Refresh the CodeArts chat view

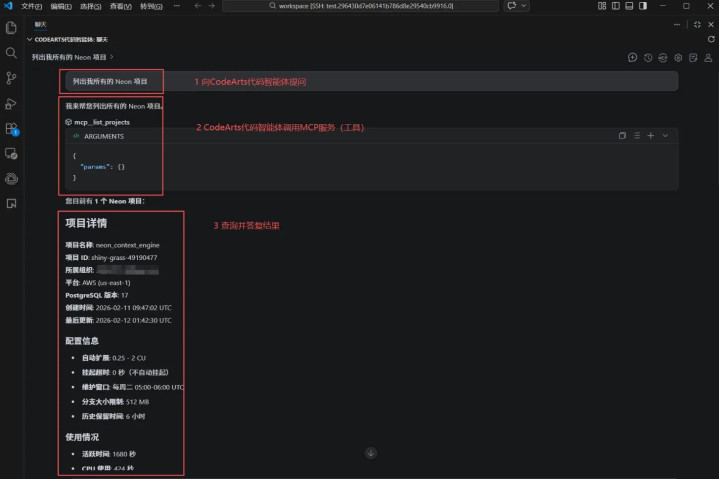point(711,39)
